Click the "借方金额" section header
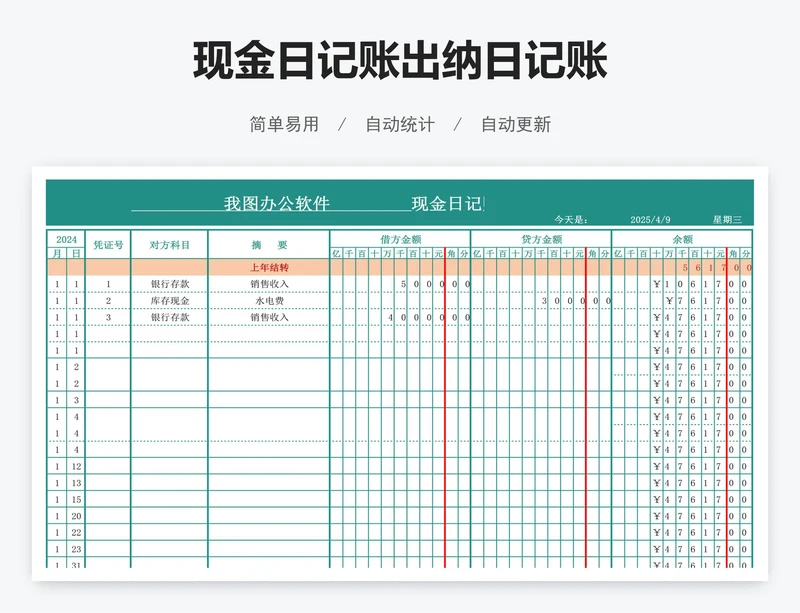 (401, 239)
